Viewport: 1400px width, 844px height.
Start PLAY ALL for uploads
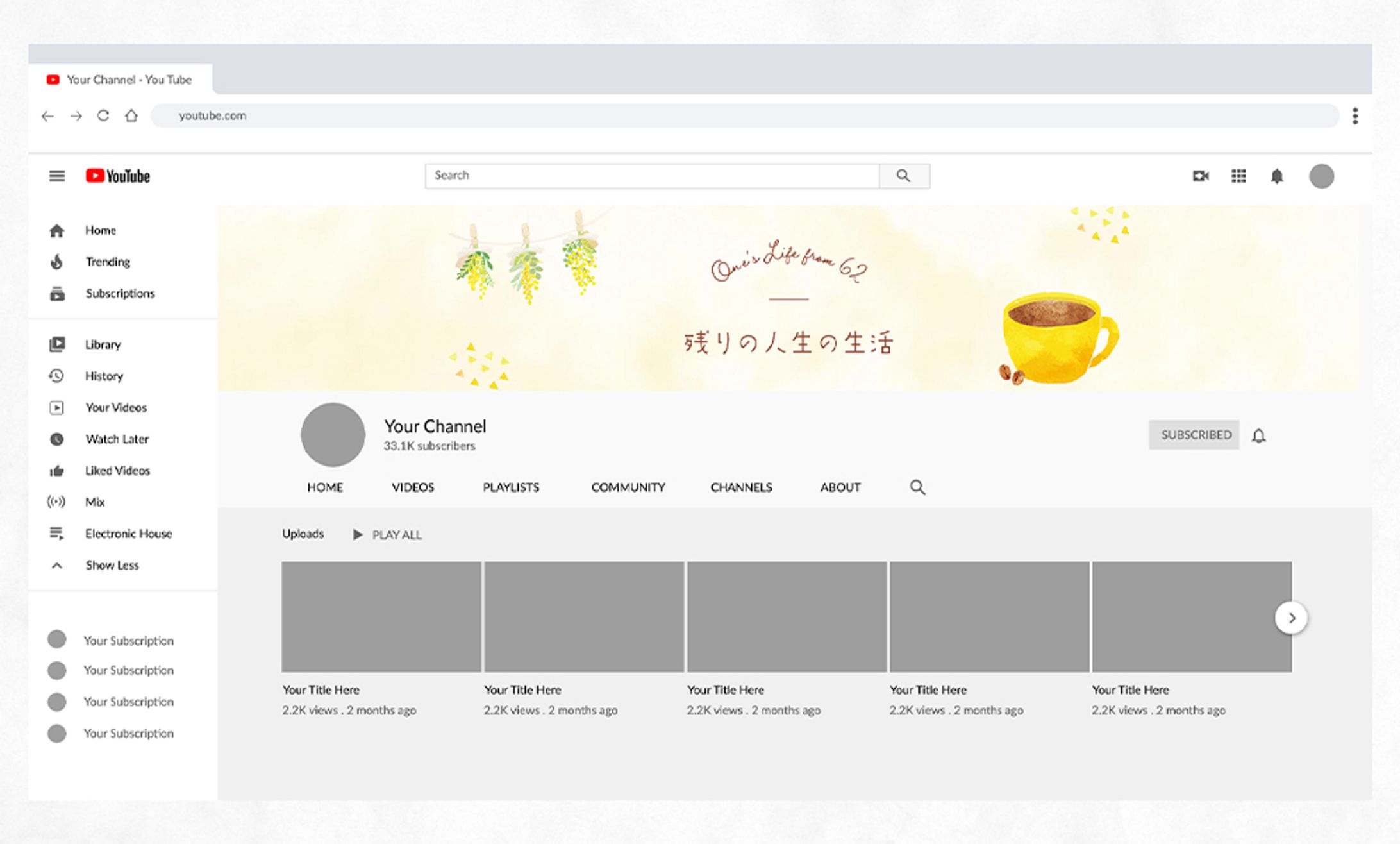tap(388, 534)
